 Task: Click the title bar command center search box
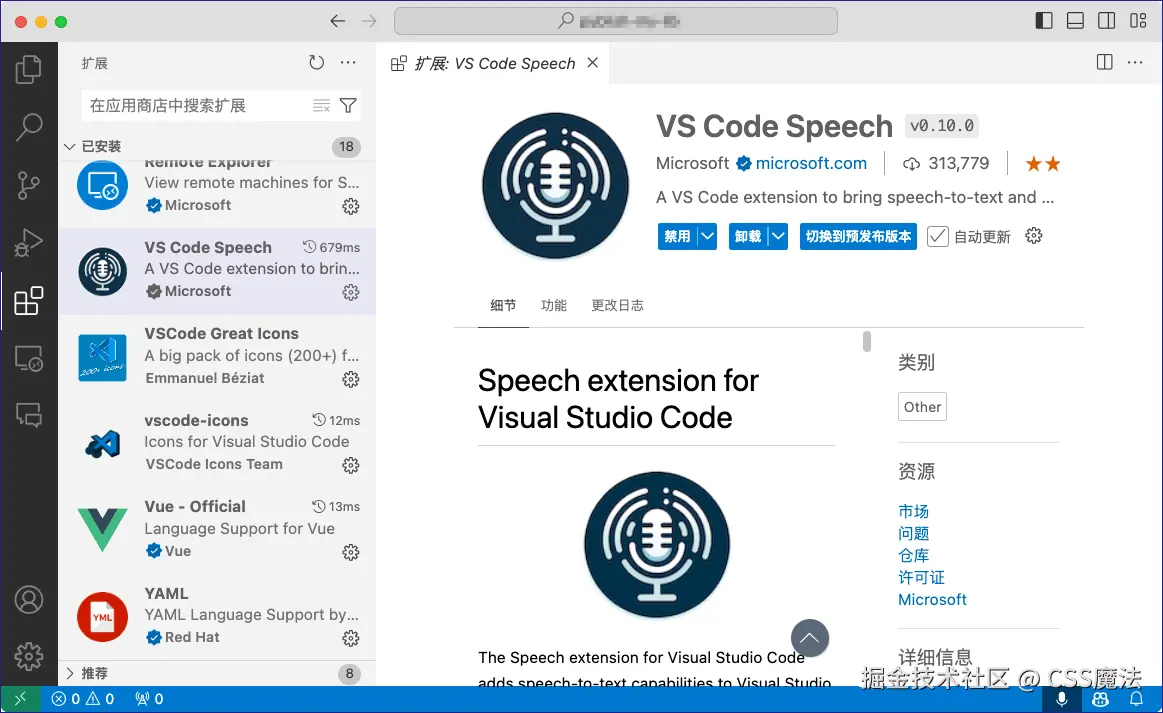point(616,21)
